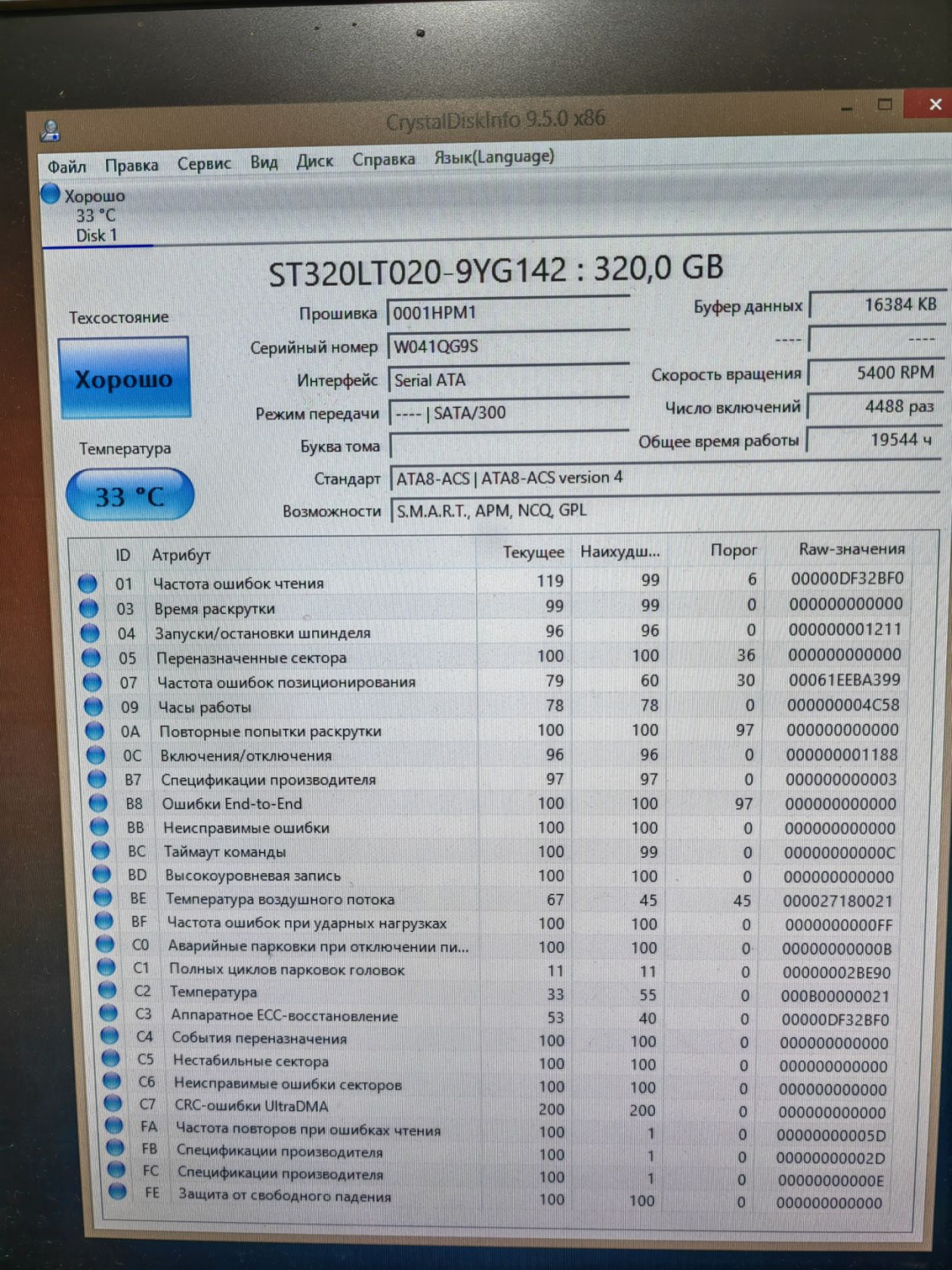
Task: Click the CrystalDiskInfo title bar app icon
Action: 51,131
